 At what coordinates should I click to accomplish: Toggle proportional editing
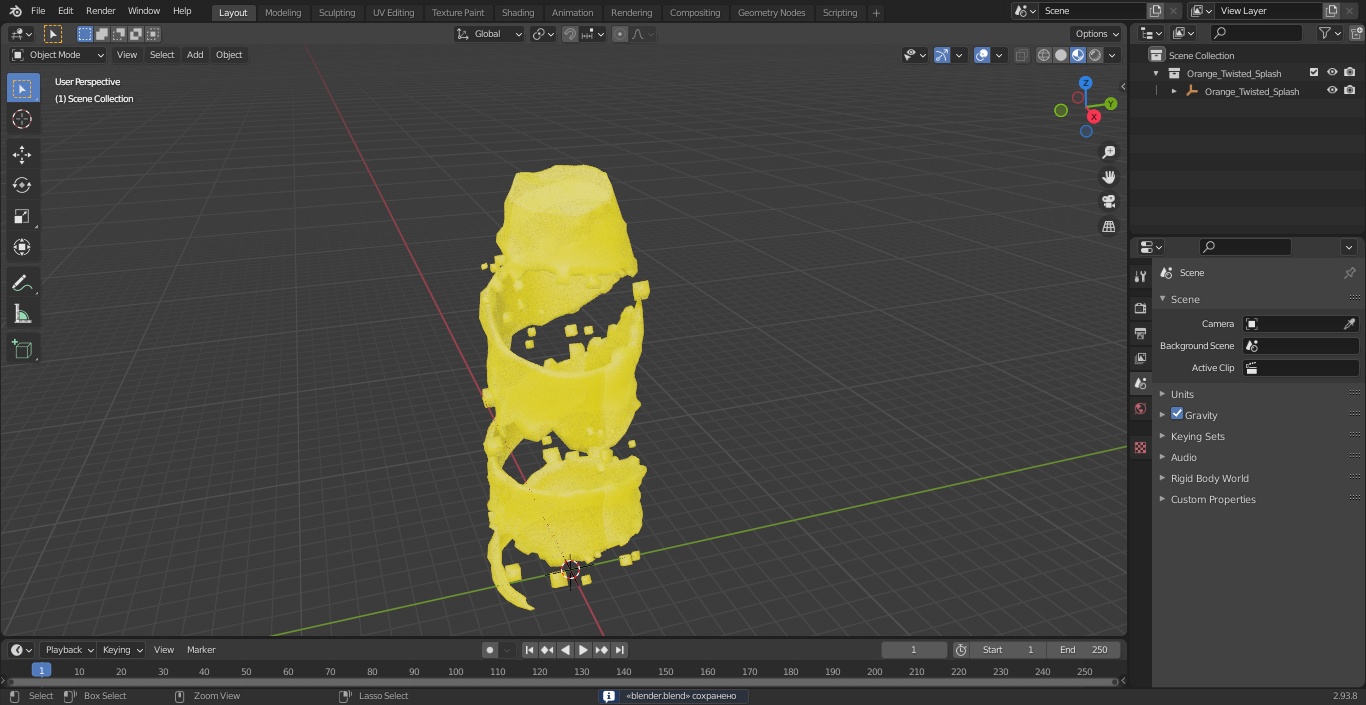click(x=620, y=34)
